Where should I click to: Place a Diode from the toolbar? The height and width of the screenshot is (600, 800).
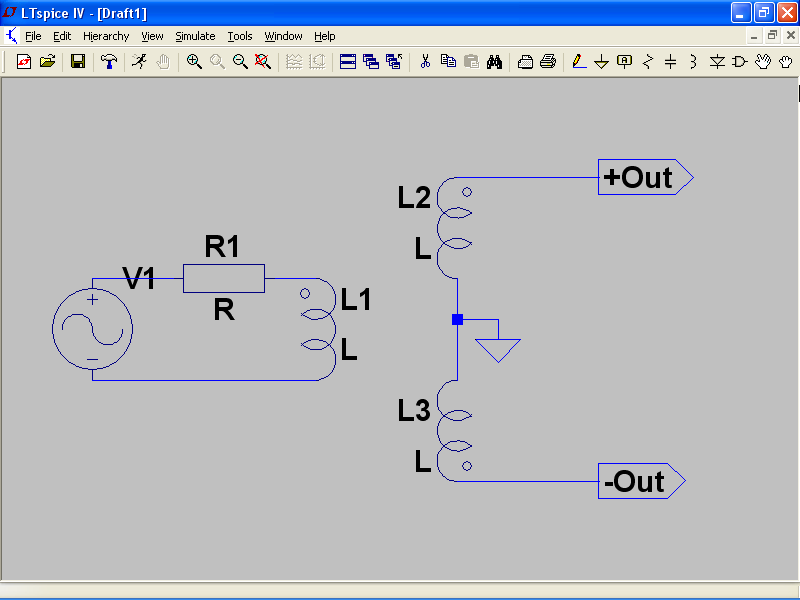point(717,62)
